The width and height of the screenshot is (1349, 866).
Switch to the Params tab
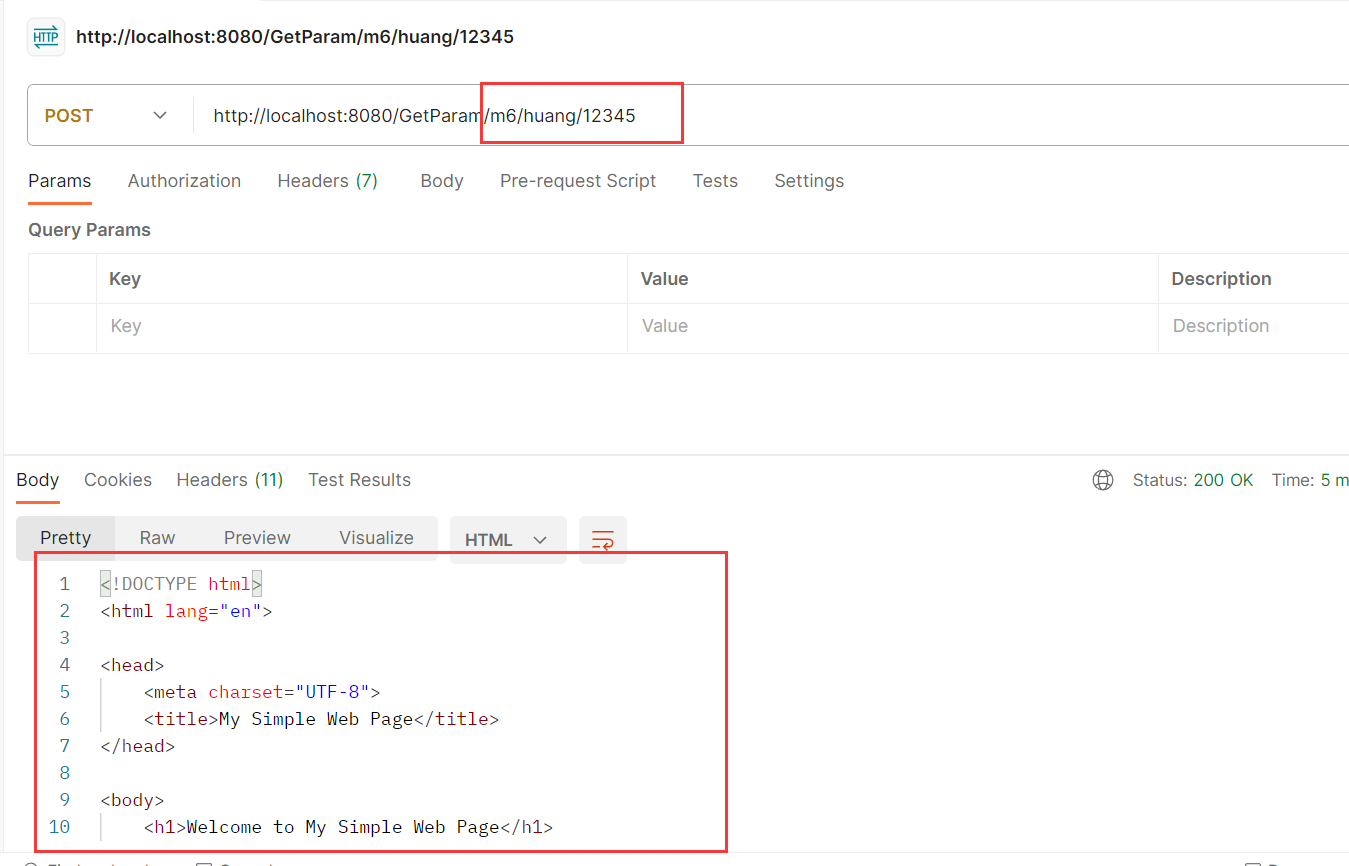coord(60,181)
